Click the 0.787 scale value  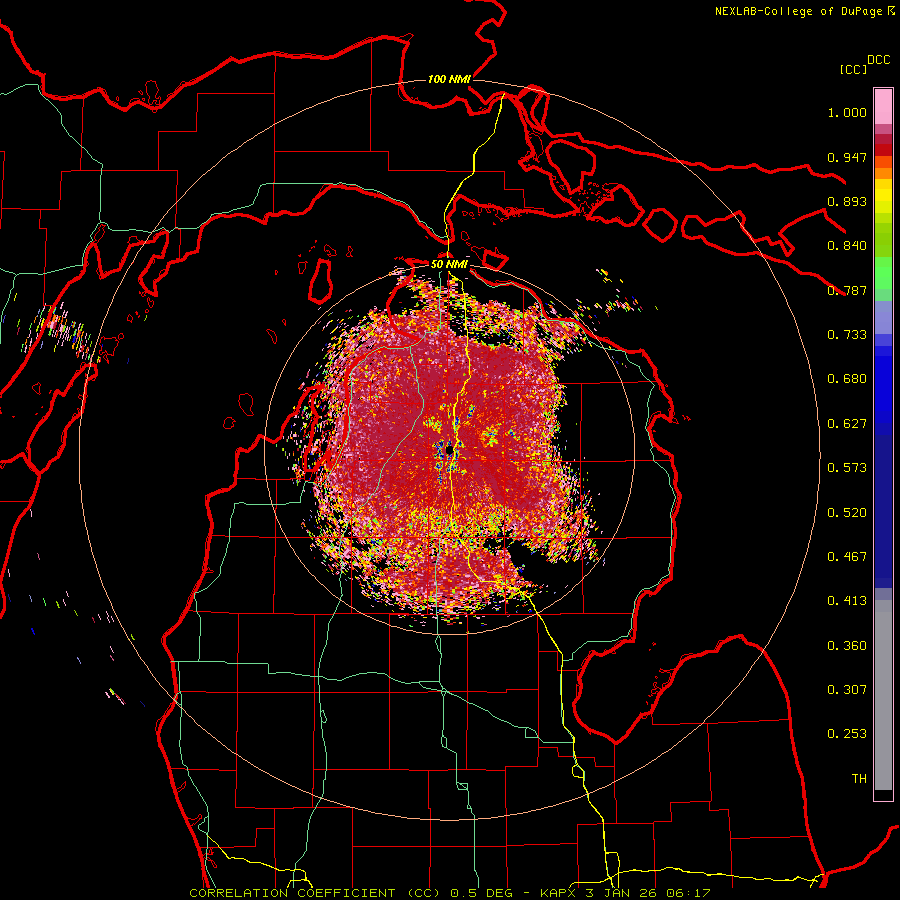point(847,290)
